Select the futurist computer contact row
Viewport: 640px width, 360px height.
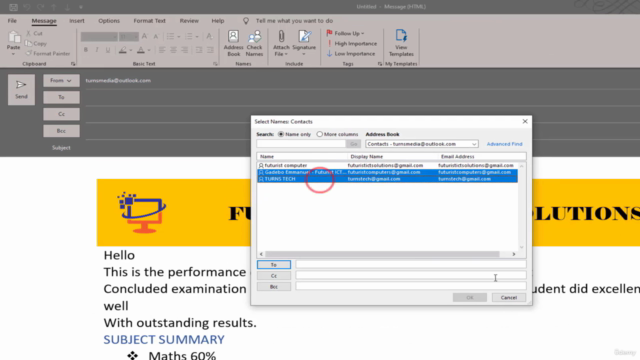pos(387,165)
